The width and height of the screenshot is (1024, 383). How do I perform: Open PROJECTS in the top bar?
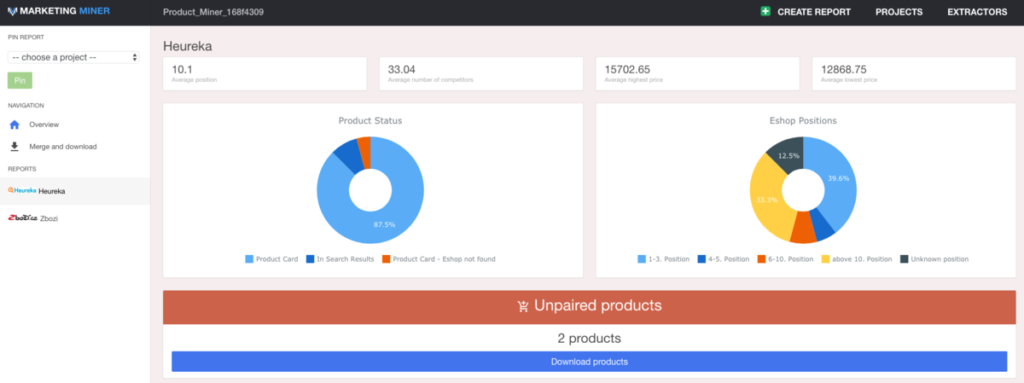pyautogui.click(x=899, y=12)
